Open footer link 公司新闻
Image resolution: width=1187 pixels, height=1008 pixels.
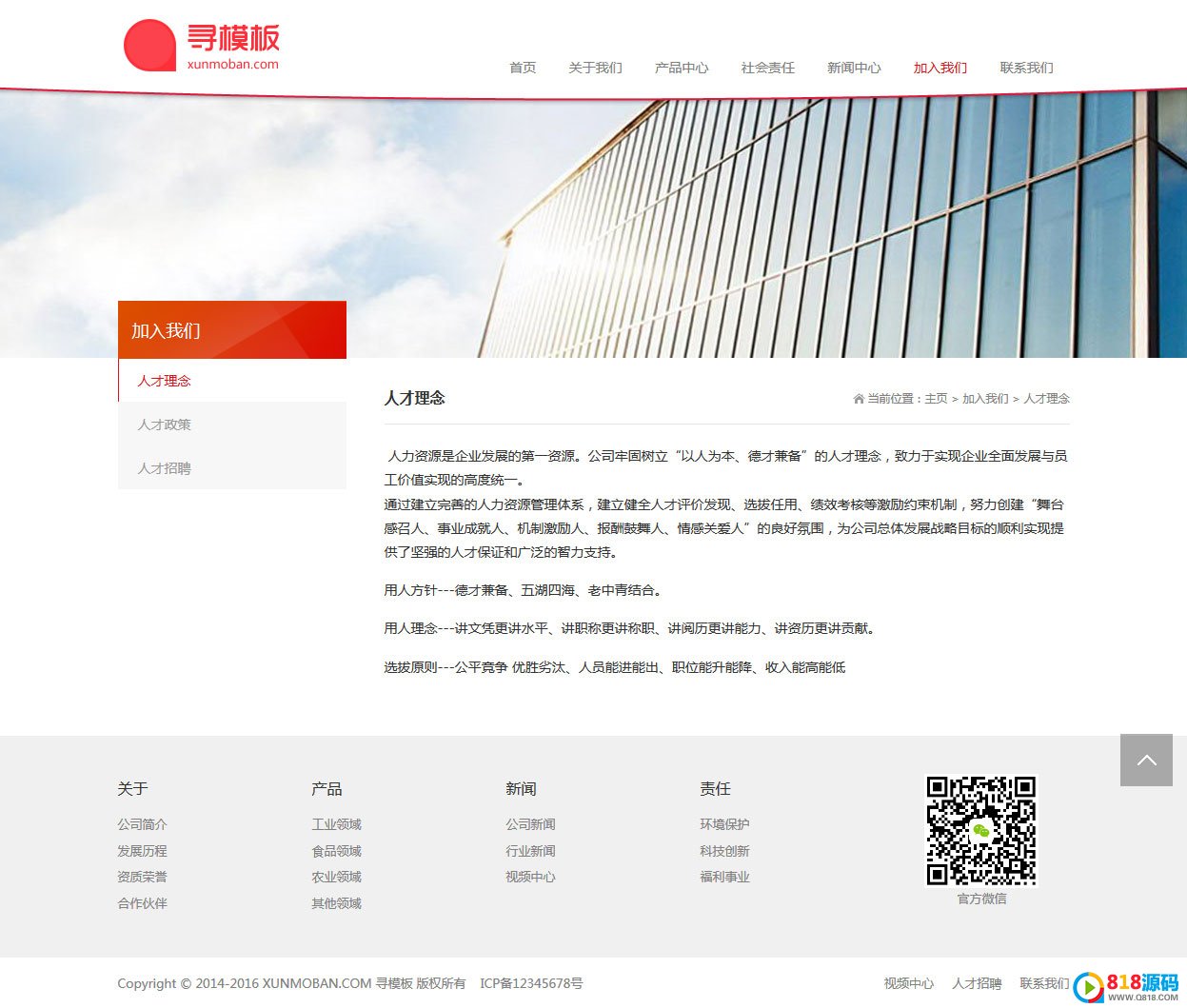[530, 824]
